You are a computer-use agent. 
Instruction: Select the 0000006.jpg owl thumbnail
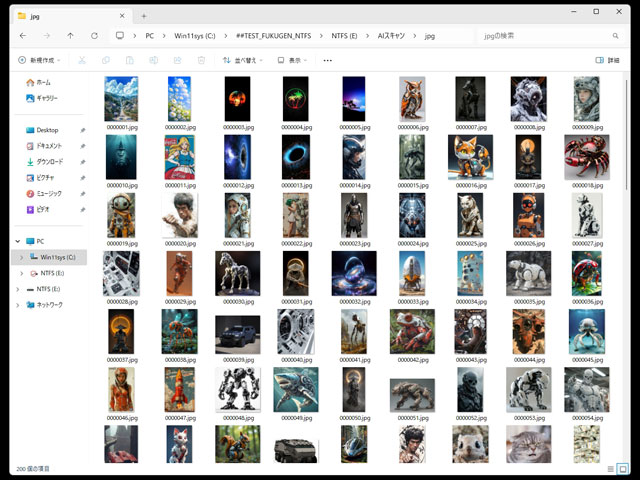412,99
